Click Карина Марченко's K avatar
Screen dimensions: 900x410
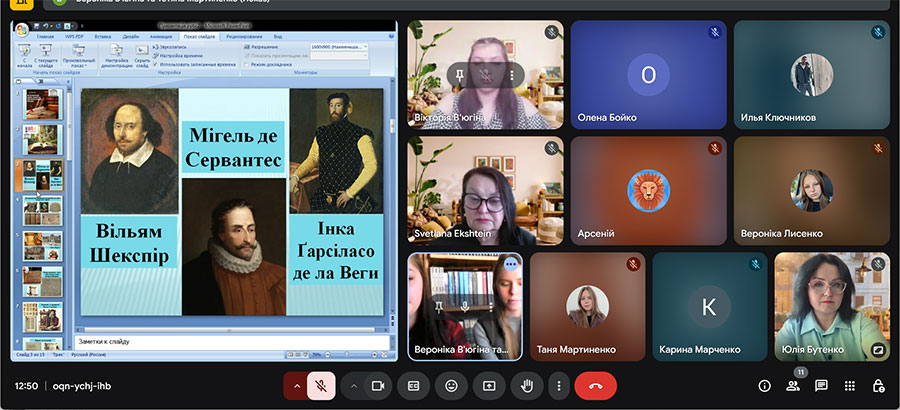[x=709, y=307]
